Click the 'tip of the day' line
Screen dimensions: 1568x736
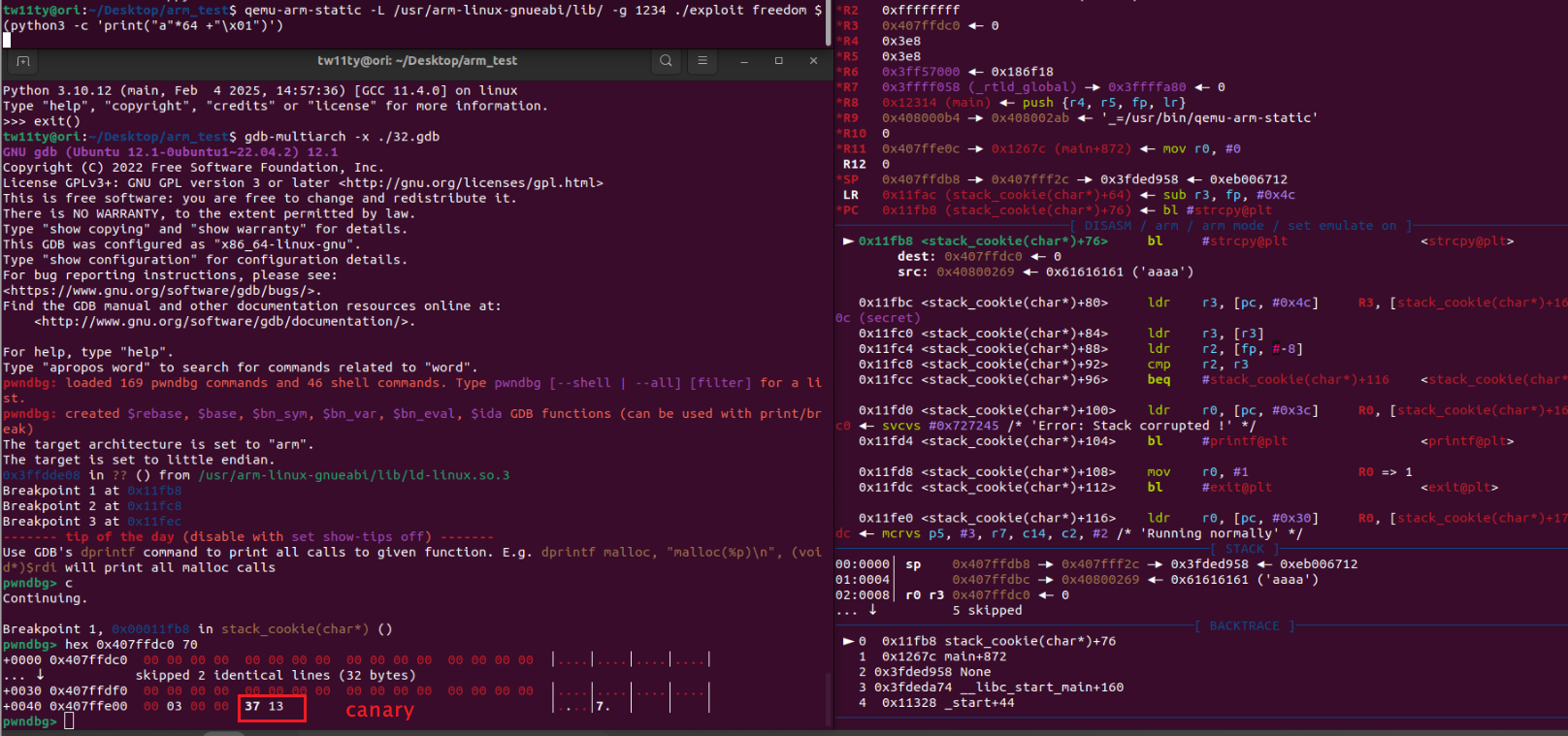click(248, 537)
